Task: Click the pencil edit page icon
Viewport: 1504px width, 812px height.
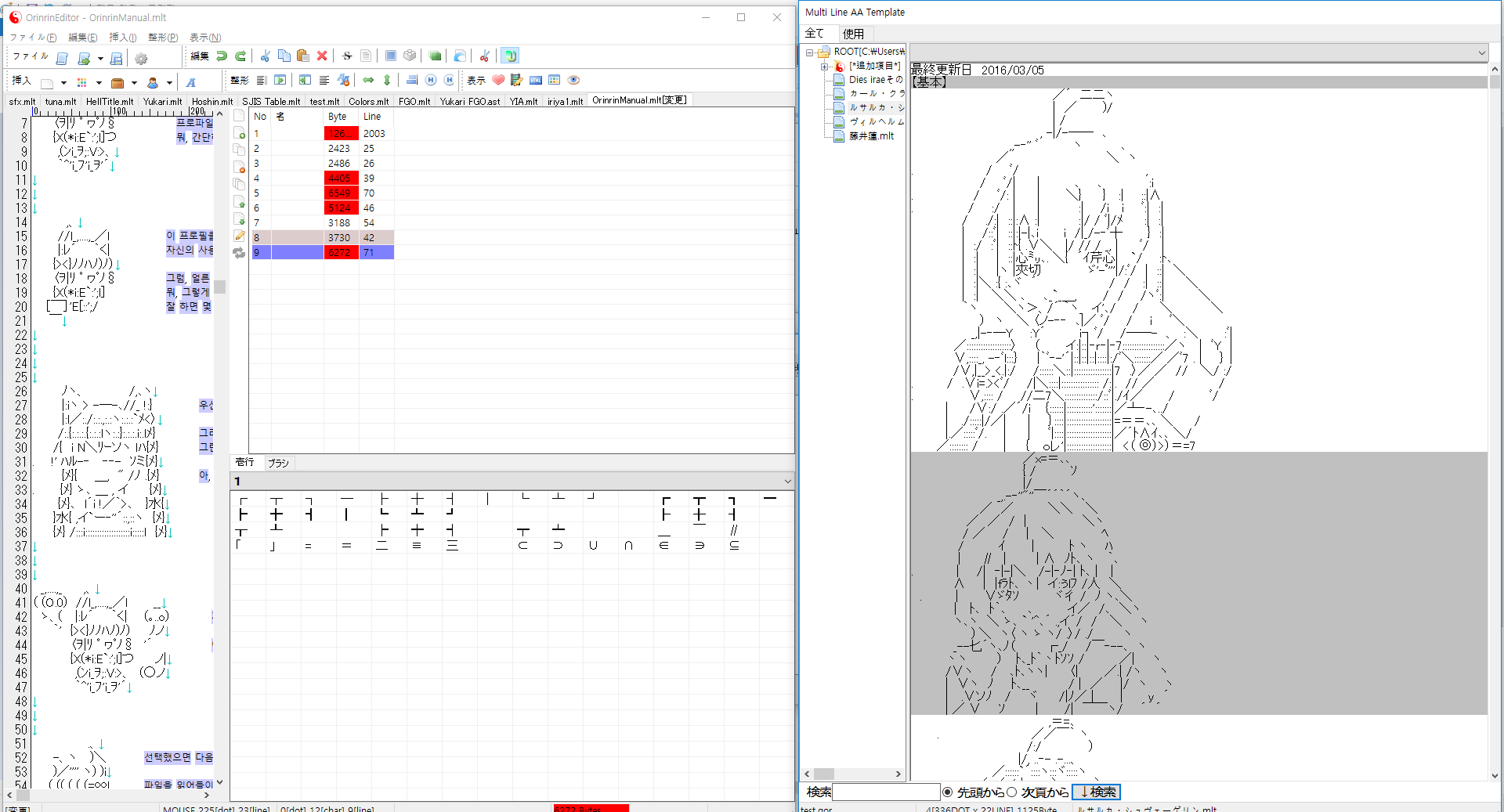Action: [x=240, y=236]
